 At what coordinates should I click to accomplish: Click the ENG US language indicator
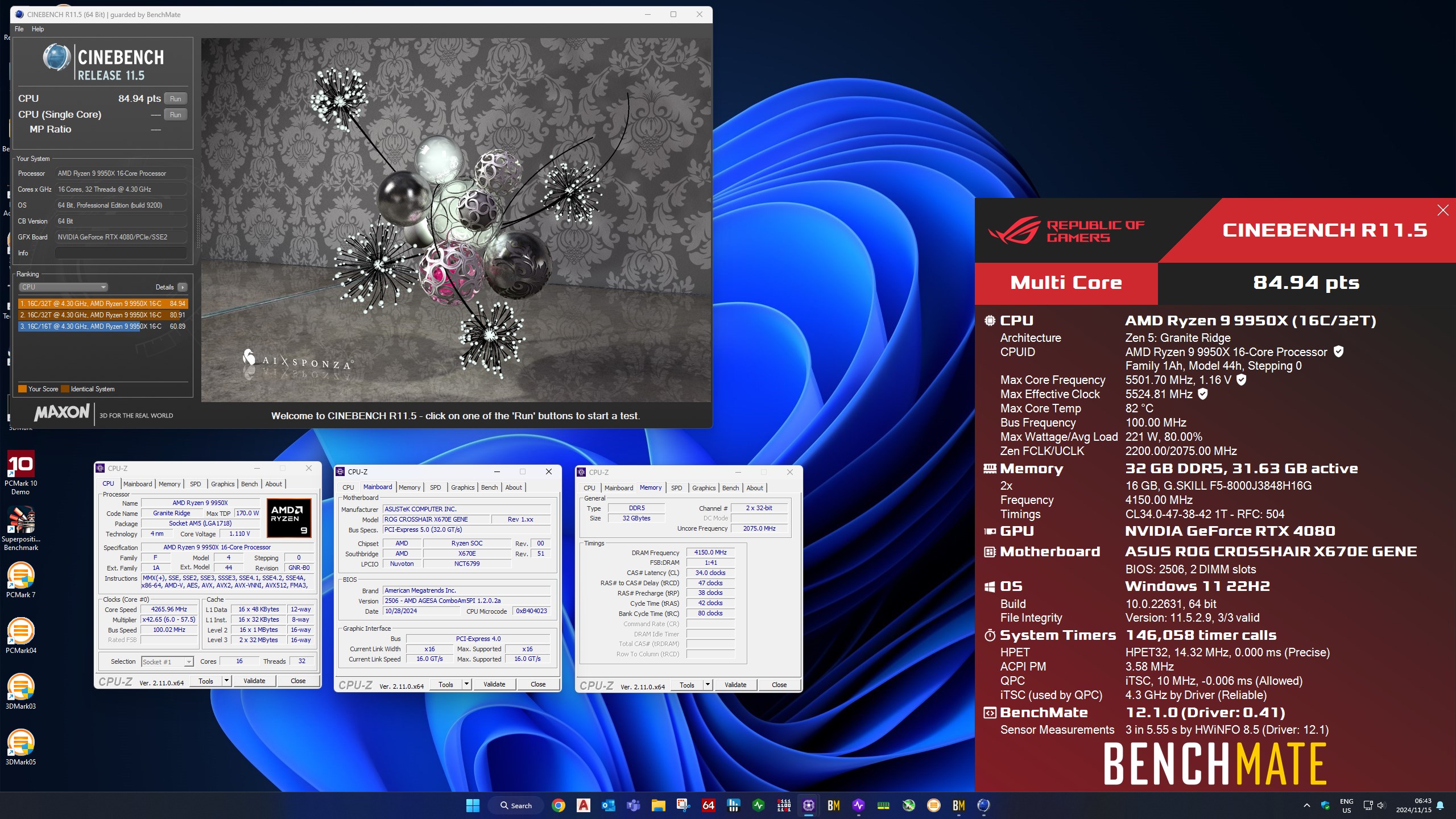point(1347,806)
